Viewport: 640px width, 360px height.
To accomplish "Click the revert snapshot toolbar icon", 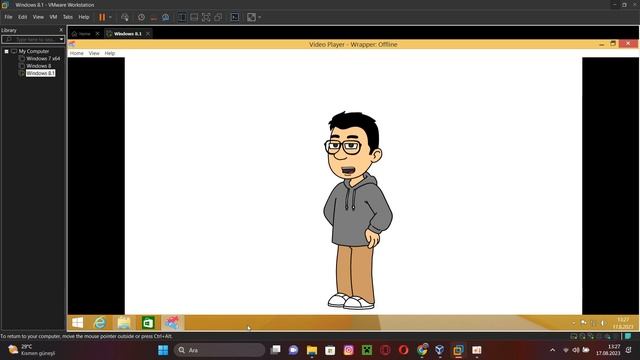I will [153, 17].
